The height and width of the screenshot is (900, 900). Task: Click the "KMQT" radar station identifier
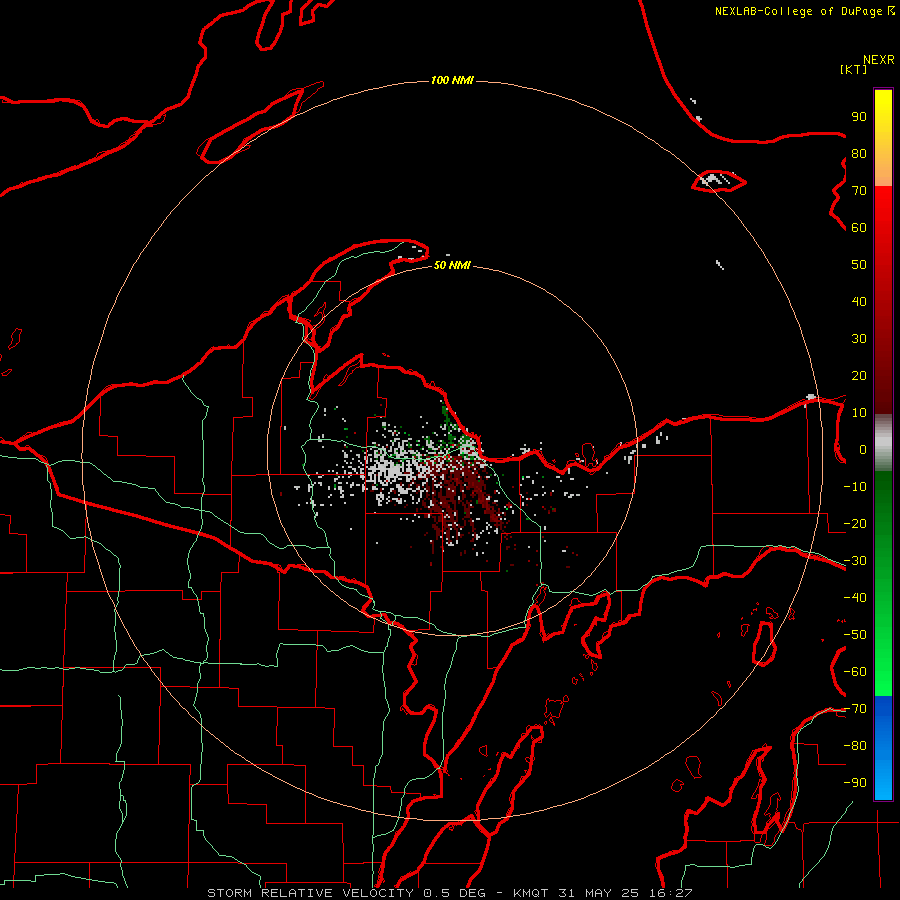532,893
